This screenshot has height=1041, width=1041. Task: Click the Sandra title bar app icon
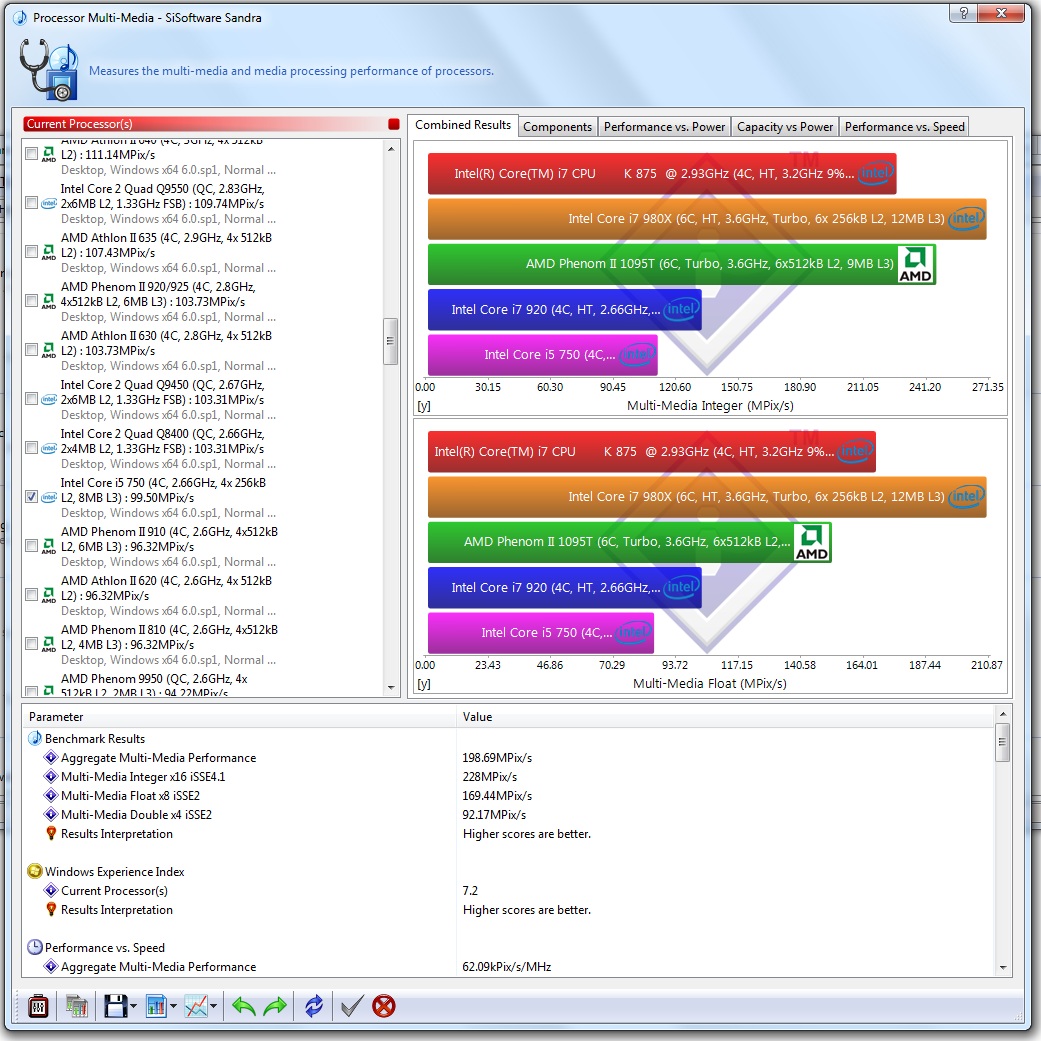point(20,17)
